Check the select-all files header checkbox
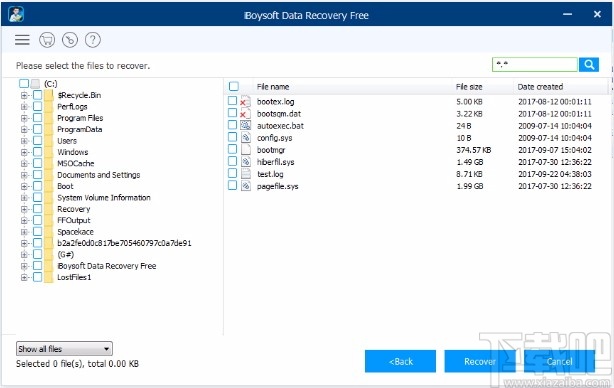The image size is (614, 388). [x=234, y=86]
